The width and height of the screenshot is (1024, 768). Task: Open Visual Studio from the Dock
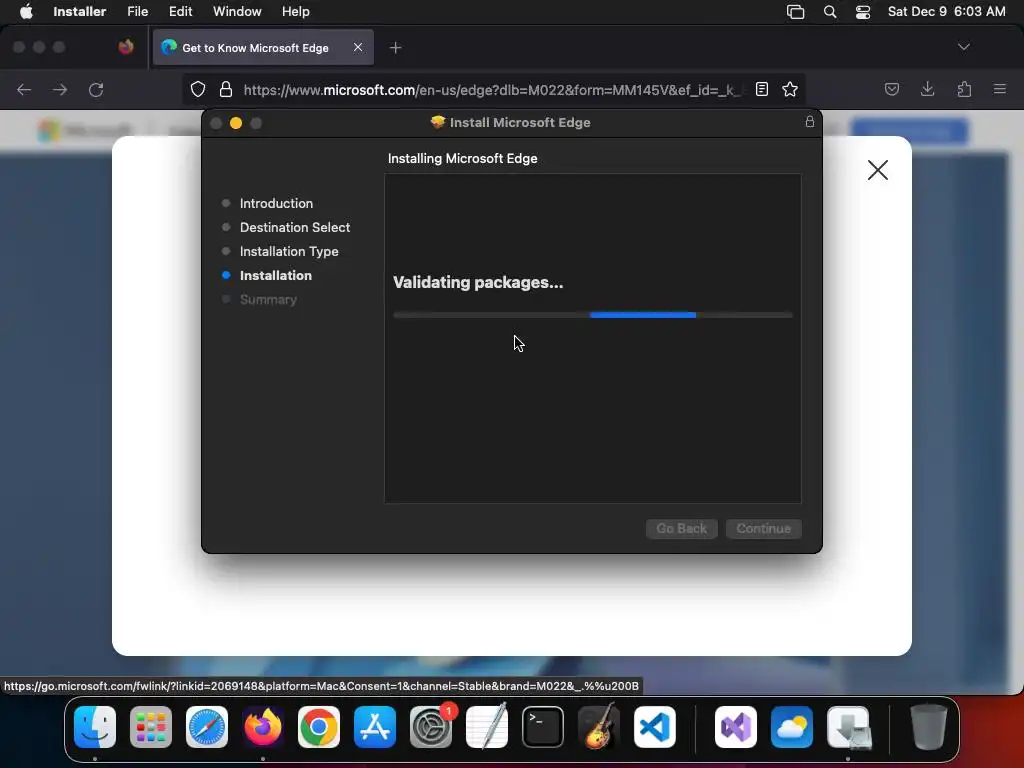736,727
